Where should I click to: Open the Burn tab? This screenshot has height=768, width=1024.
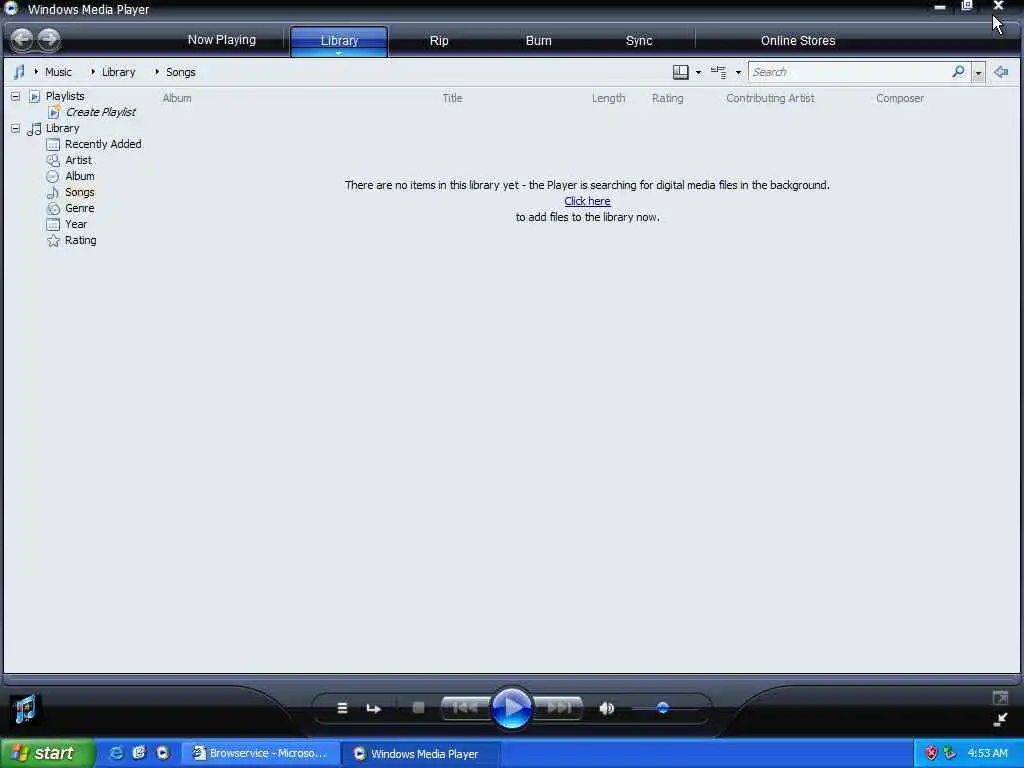point(538,40)
